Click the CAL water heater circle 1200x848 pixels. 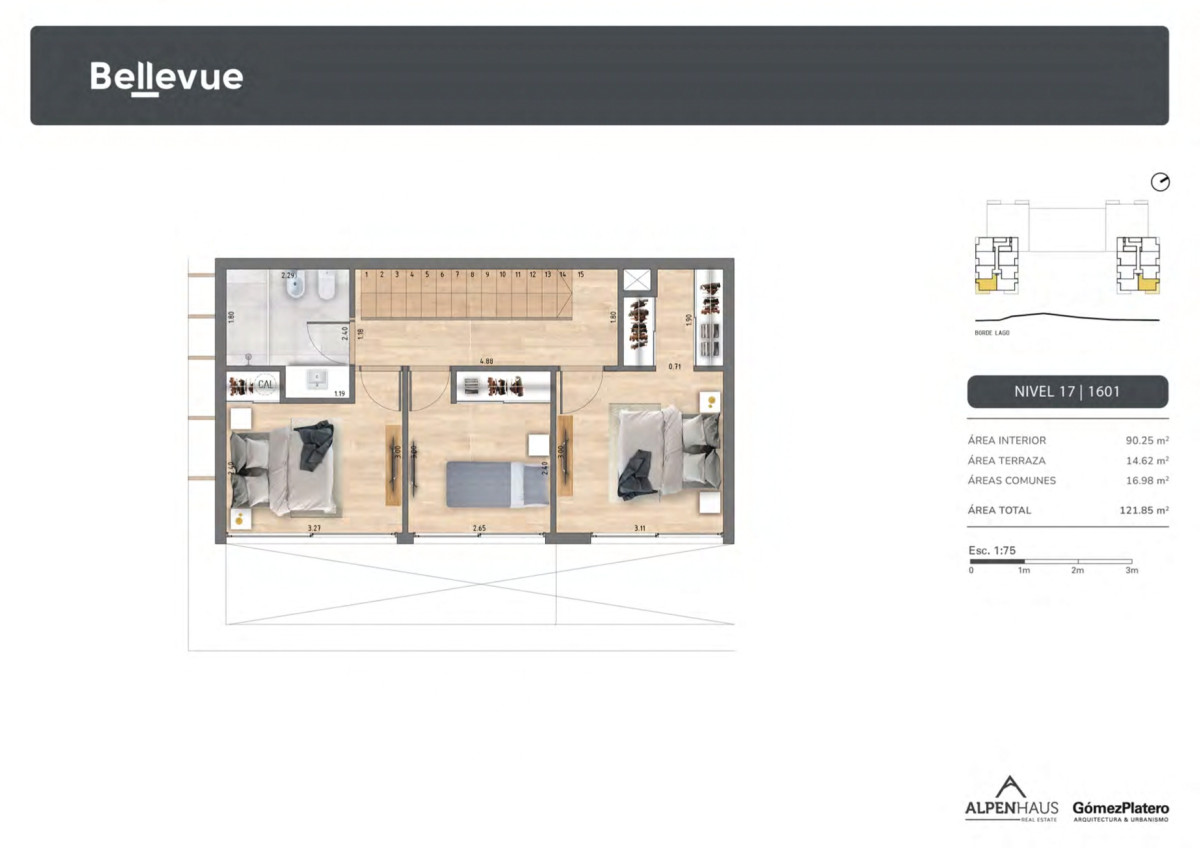pyautogui.click(x=266, y=384)
